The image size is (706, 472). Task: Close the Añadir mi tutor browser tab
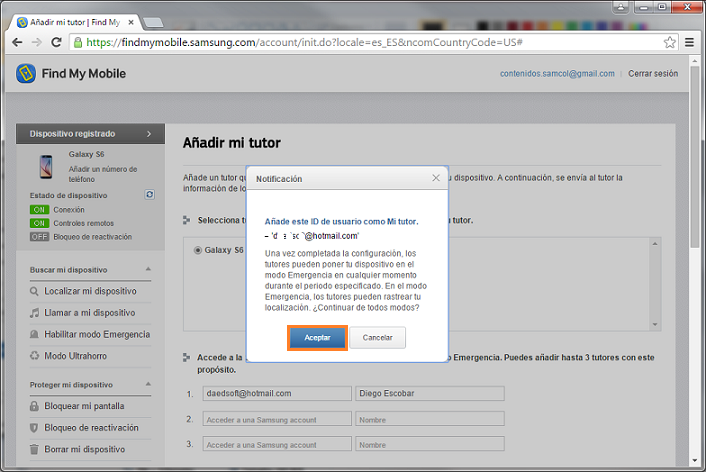(131, 22)
